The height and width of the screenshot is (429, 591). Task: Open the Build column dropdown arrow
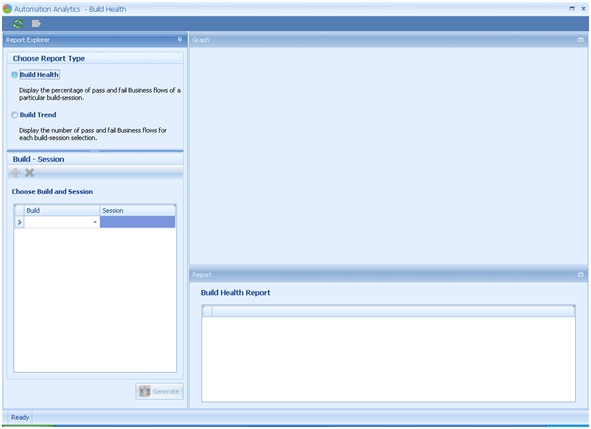(x=95, y=222)
